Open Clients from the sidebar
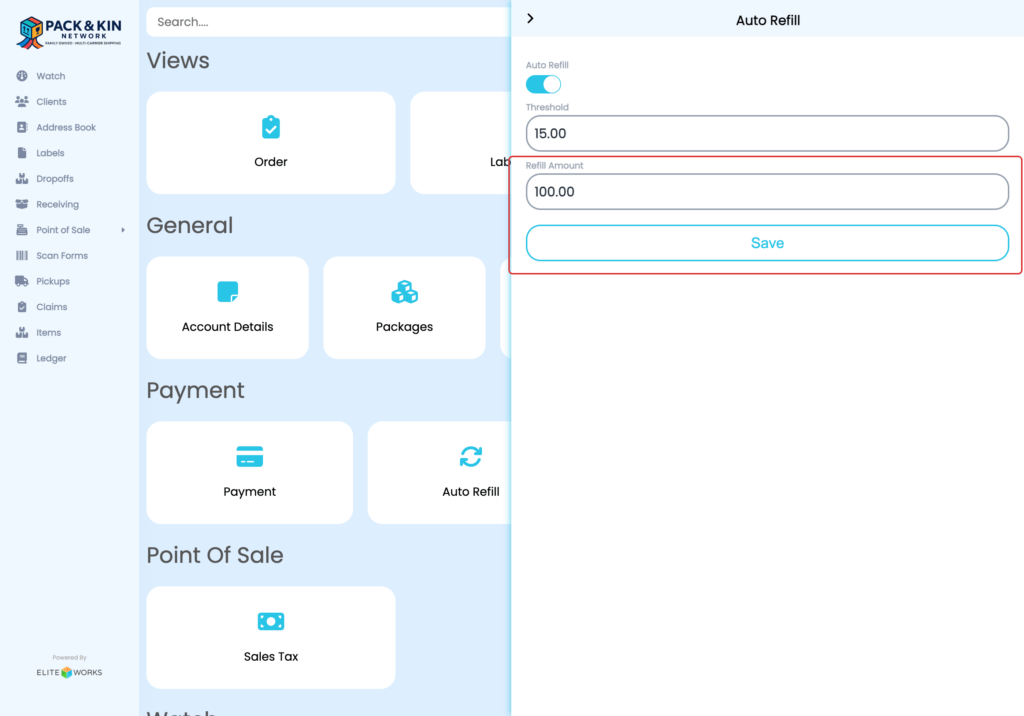Image resolution: width=1024 pixels, height=716 pixels. pyautogui.click(x=22, y=101)
